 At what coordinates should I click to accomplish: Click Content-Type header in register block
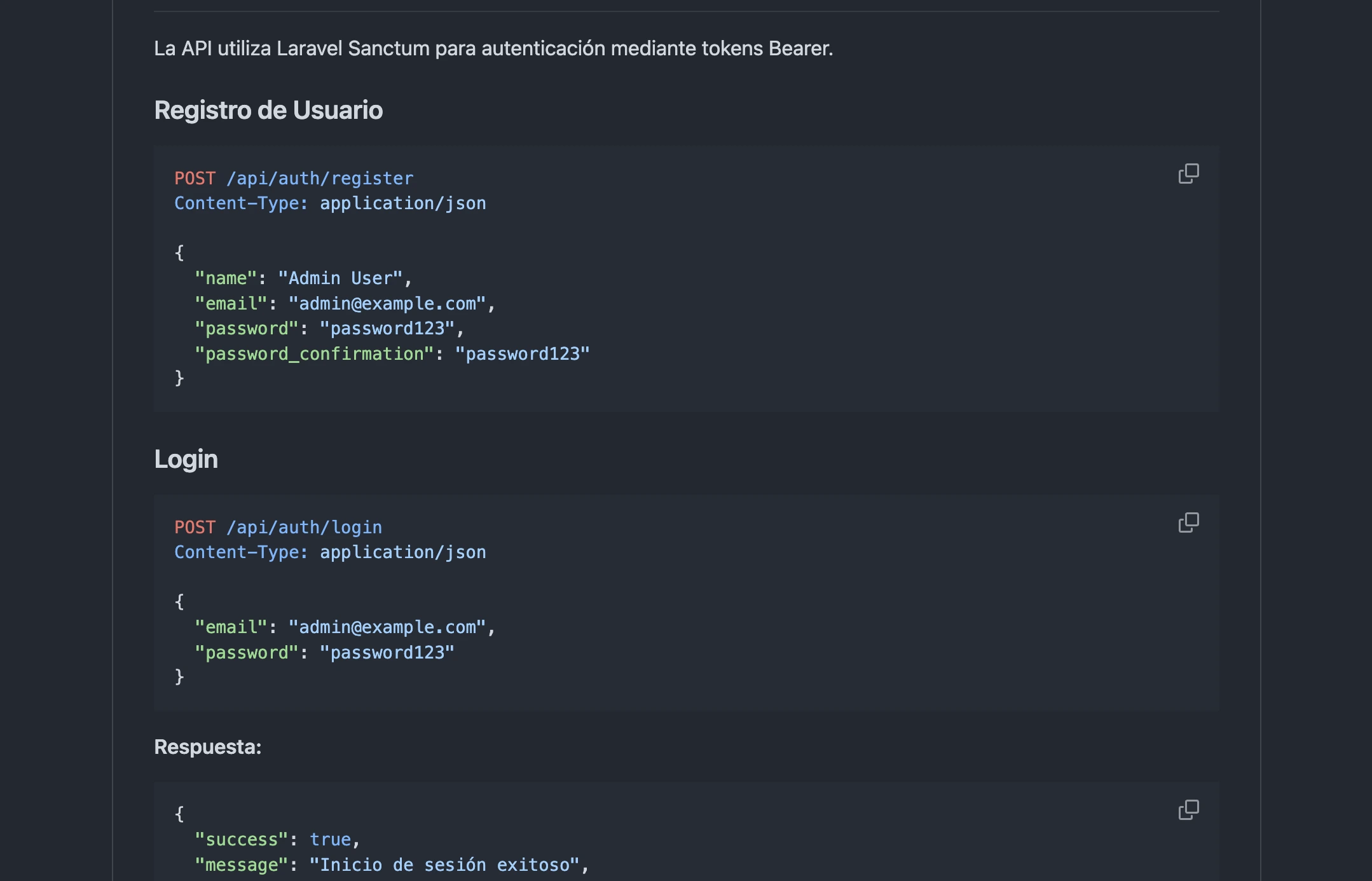click(x=330, y=203)
